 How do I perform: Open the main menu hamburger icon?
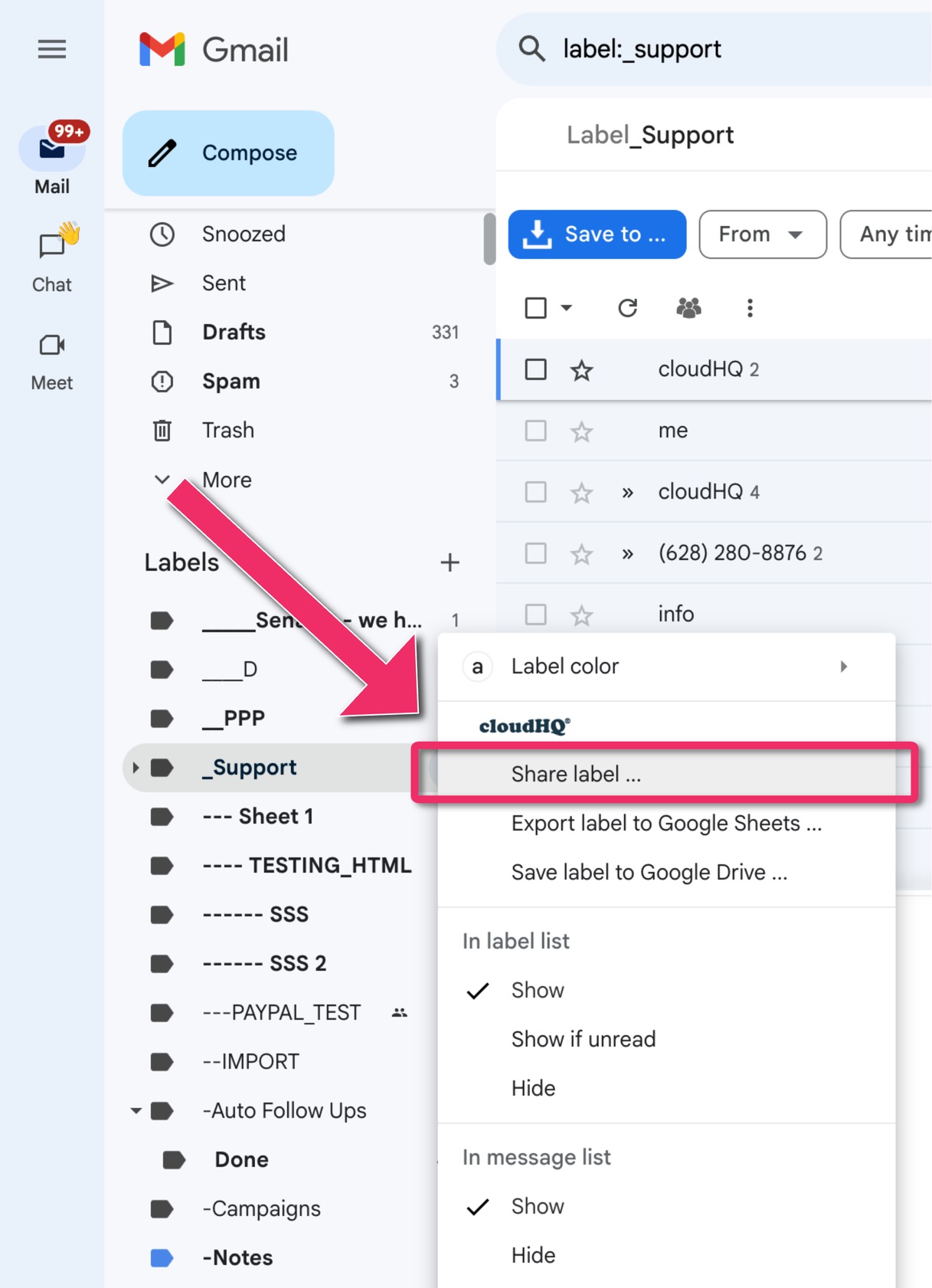click(52, 50)
